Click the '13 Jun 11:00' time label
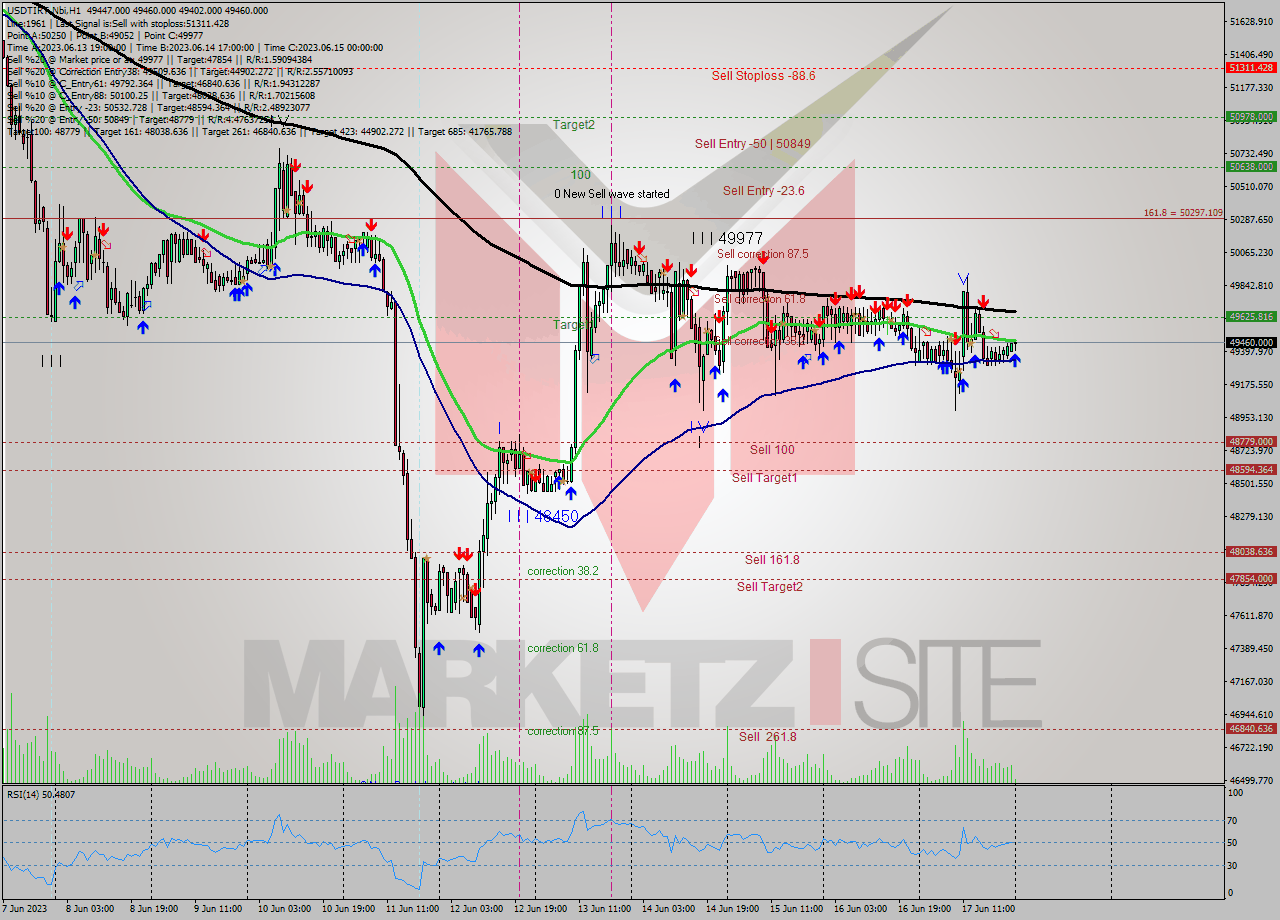The height and width of the screenshot is (920, 1280). 605,910
